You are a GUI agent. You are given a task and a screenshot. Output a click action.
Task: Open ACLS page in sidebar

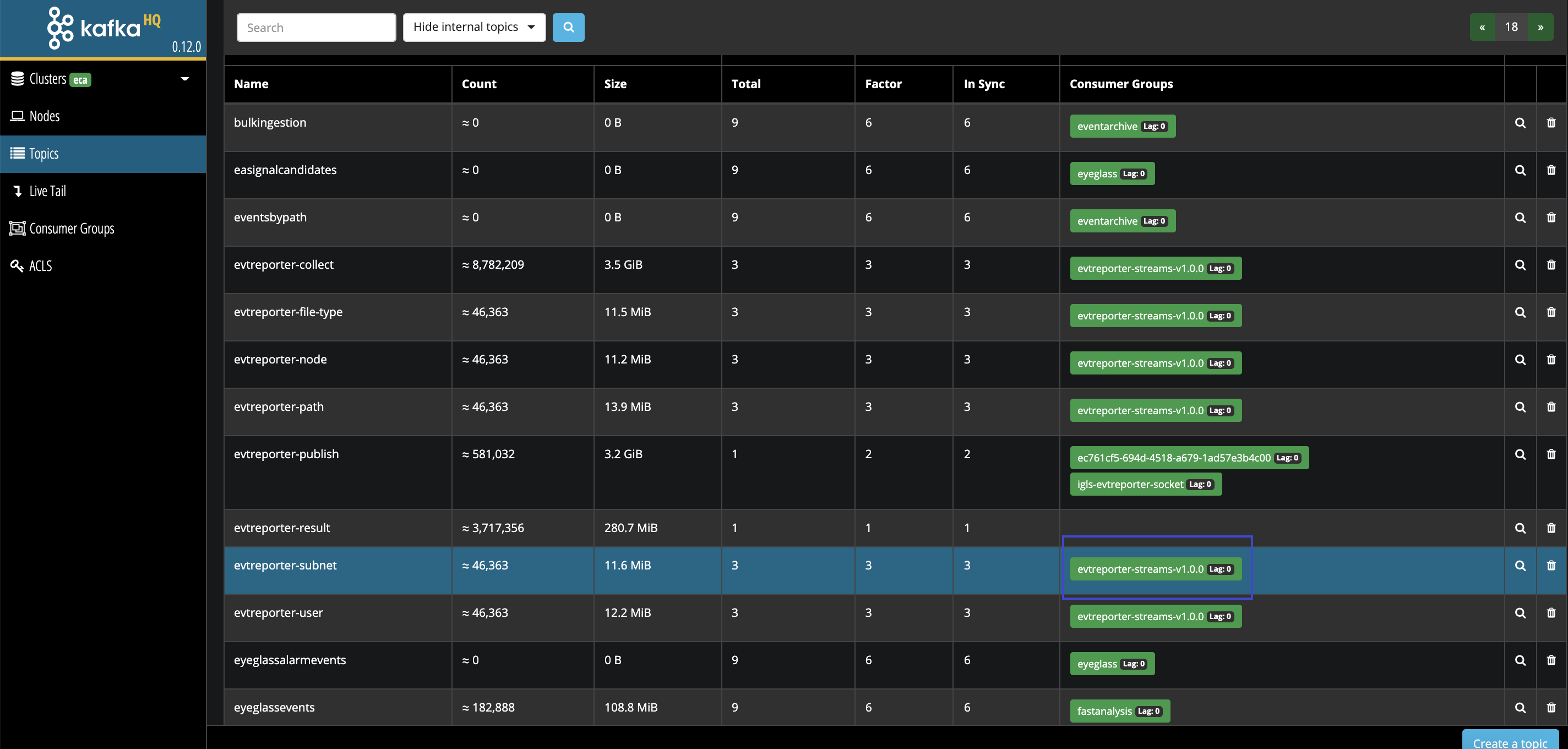coord(103,266)
